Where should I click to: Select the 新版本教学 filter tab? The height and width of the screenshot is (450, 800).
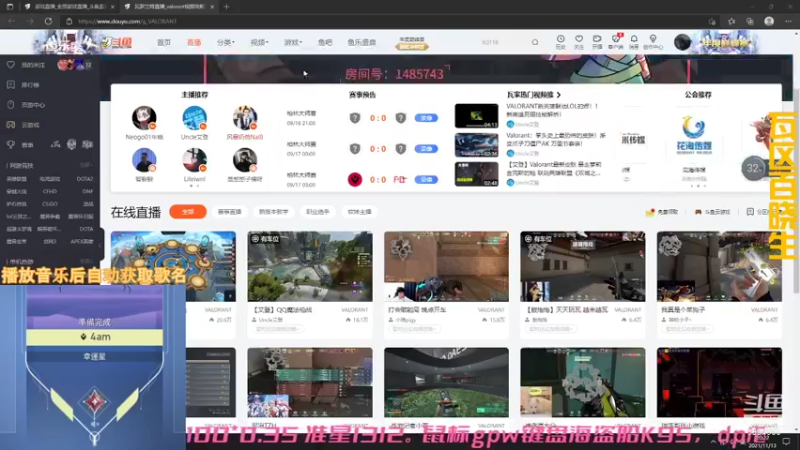click(273, 212)
